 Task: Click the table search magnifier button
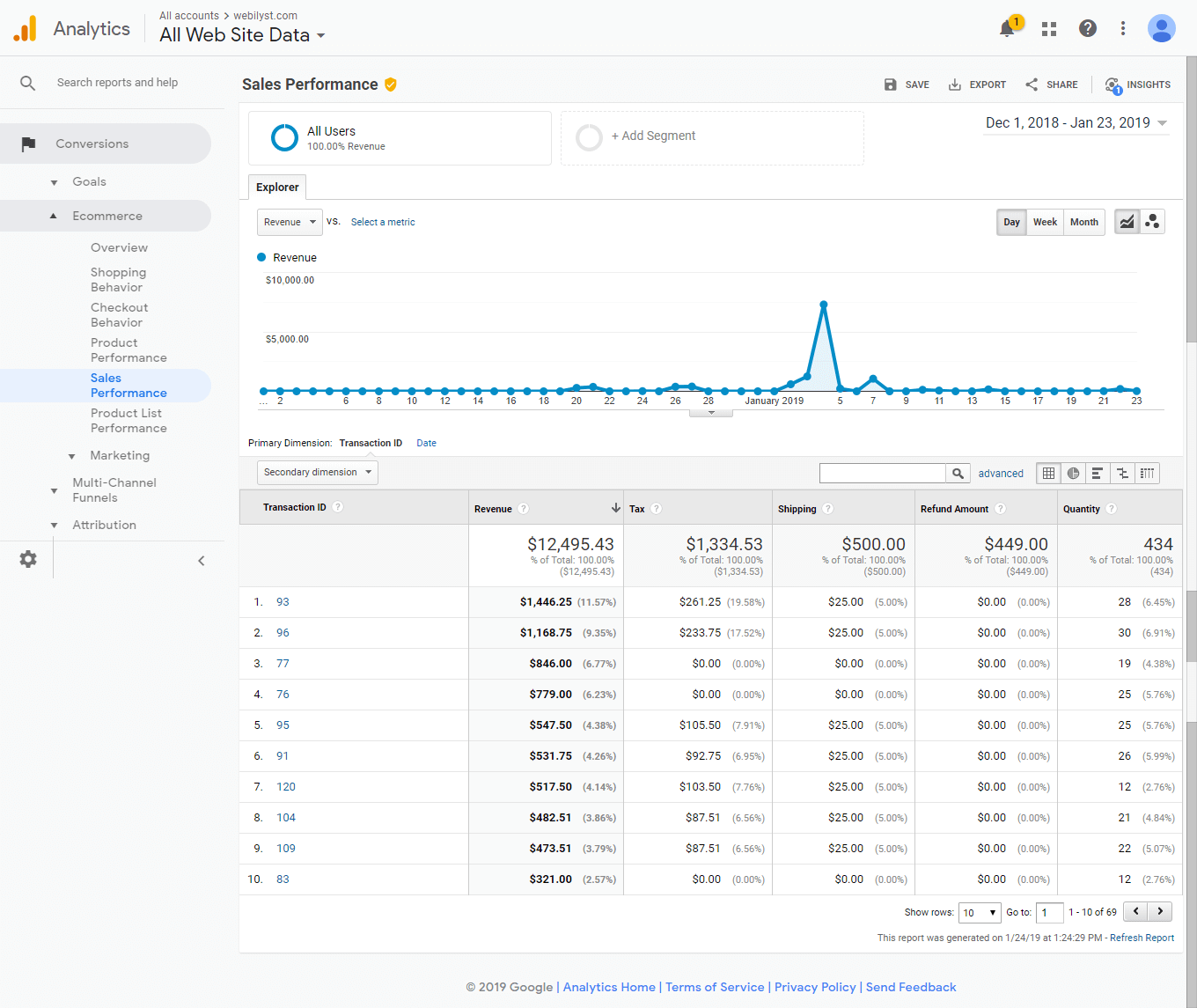958,474
